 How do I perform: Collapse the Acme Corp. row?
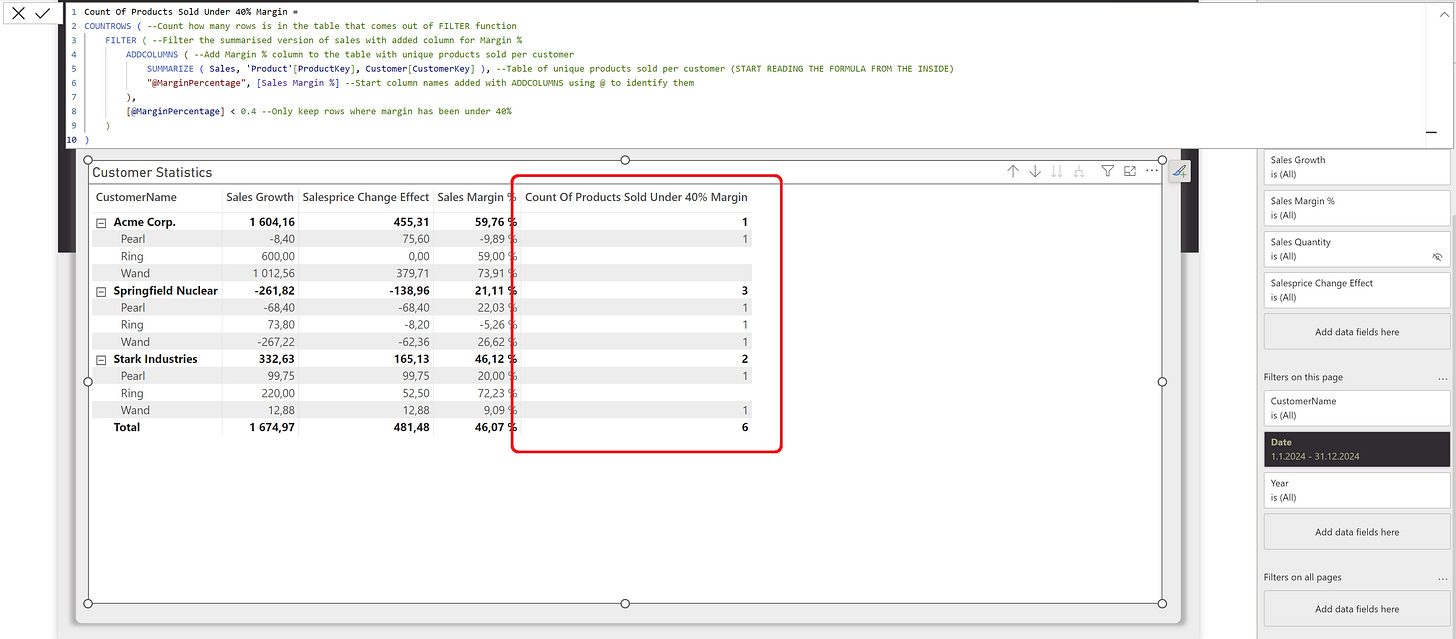[101, 222]
